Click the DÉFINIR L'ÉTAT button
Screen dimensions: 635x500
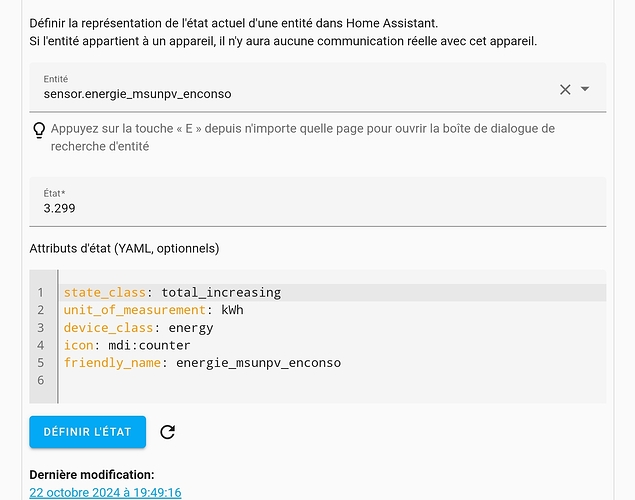click(x=87, y=432)
